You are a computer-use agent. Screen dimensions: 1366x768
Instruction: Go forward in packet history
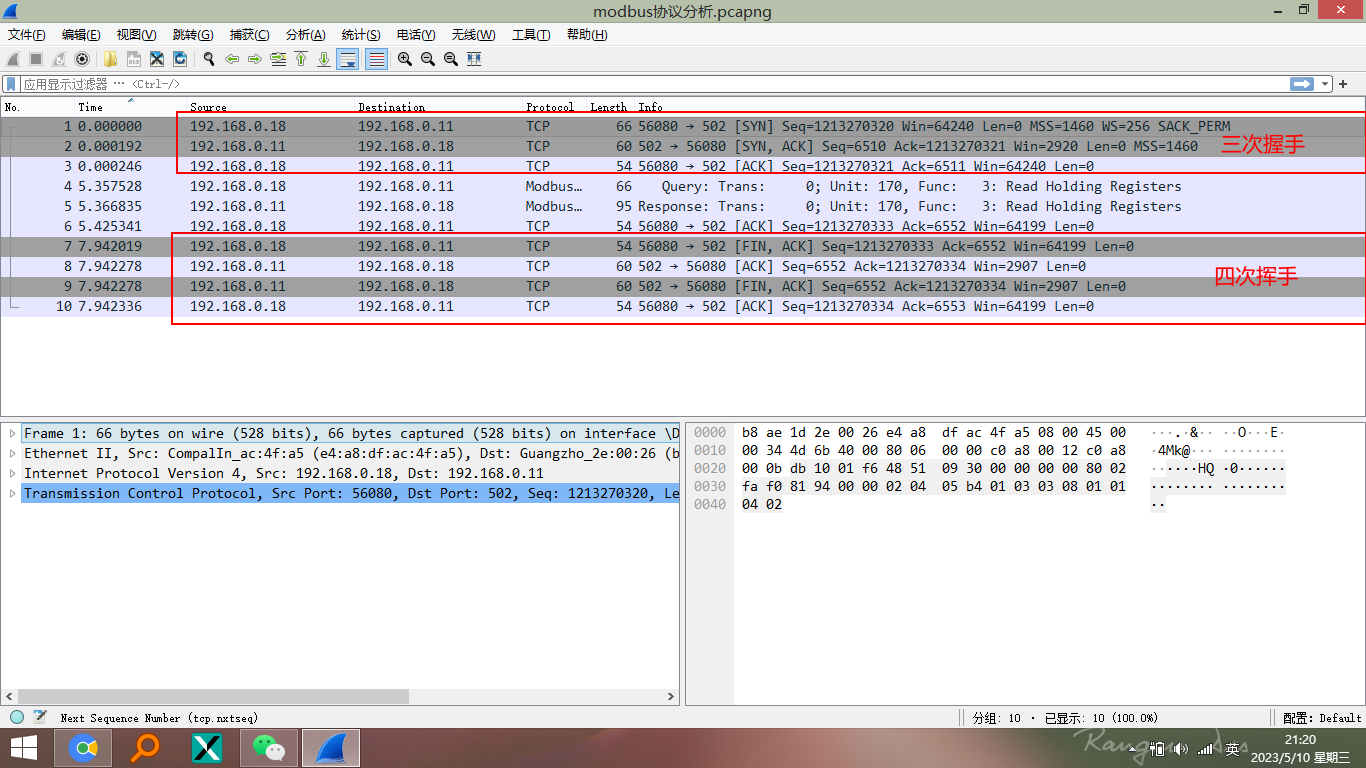pos(254,59)
